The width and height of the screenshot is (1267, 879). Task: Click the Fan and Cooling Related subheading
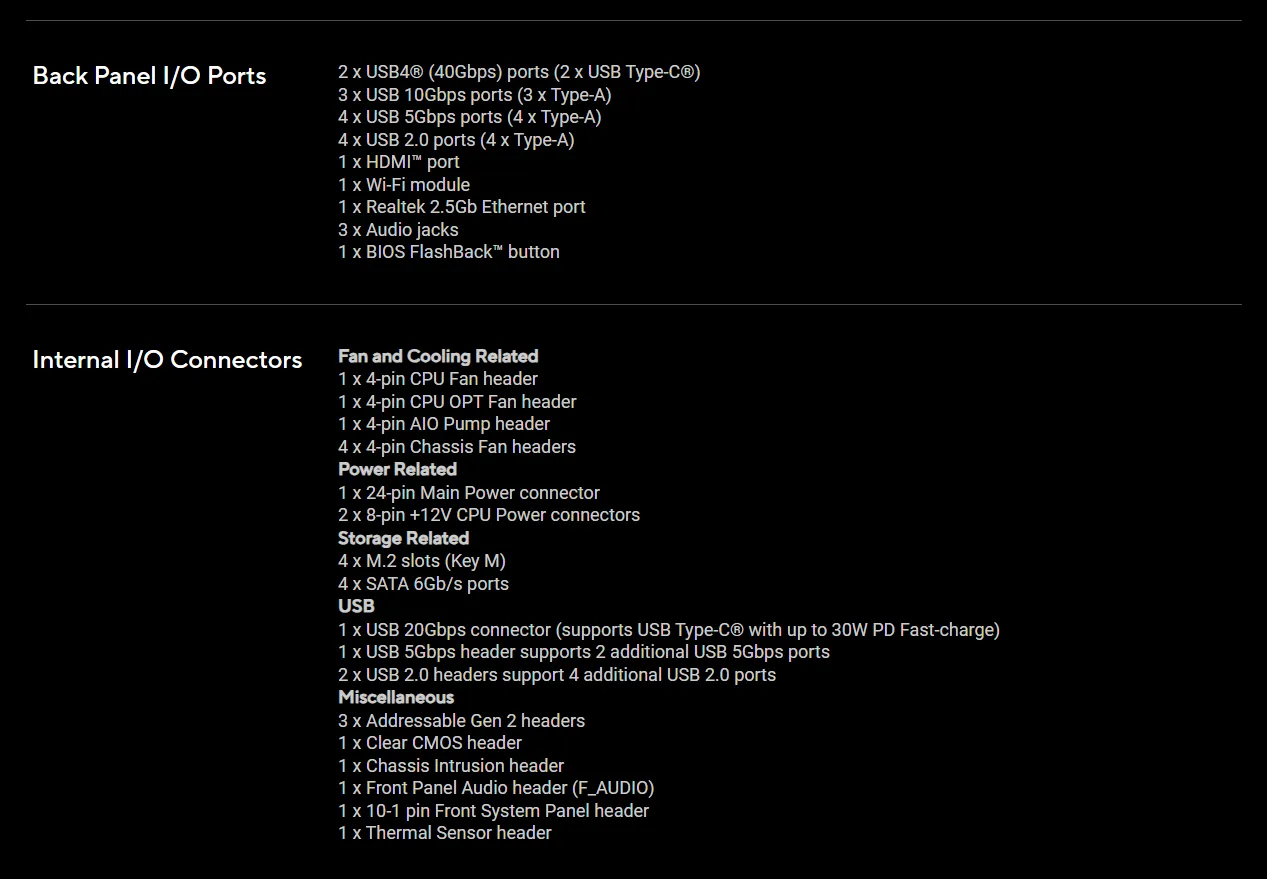tap(438, 356)
